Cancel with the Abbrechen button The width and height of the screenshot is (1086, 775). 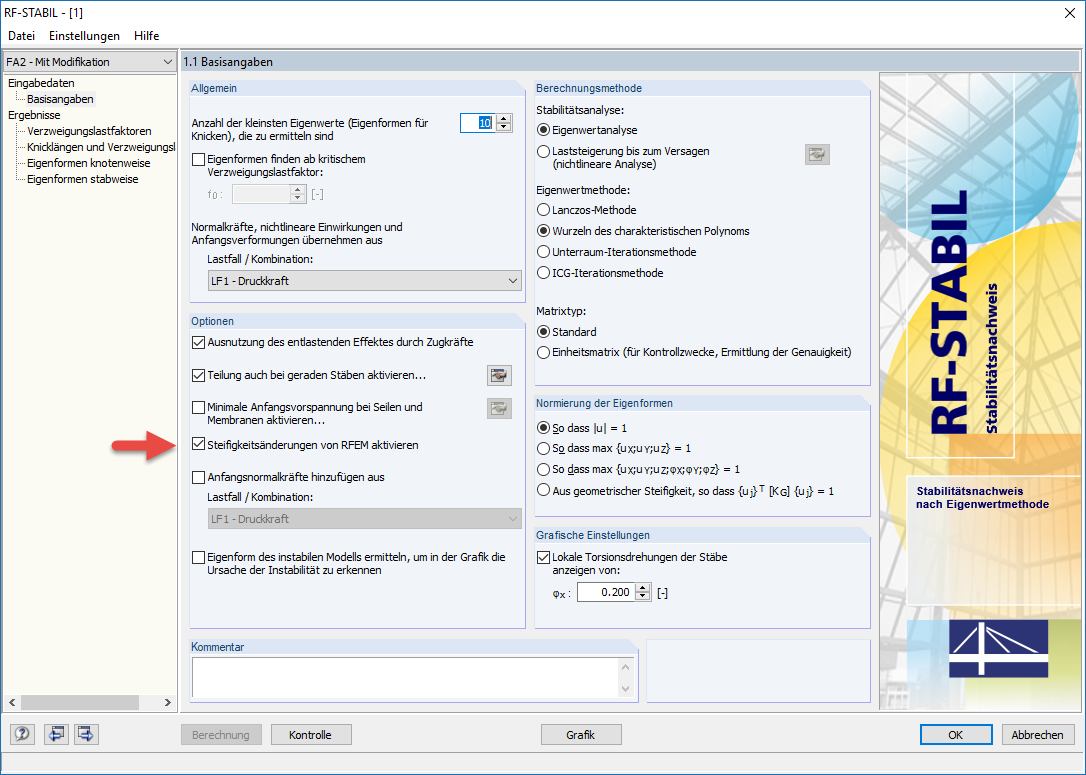1038,735
